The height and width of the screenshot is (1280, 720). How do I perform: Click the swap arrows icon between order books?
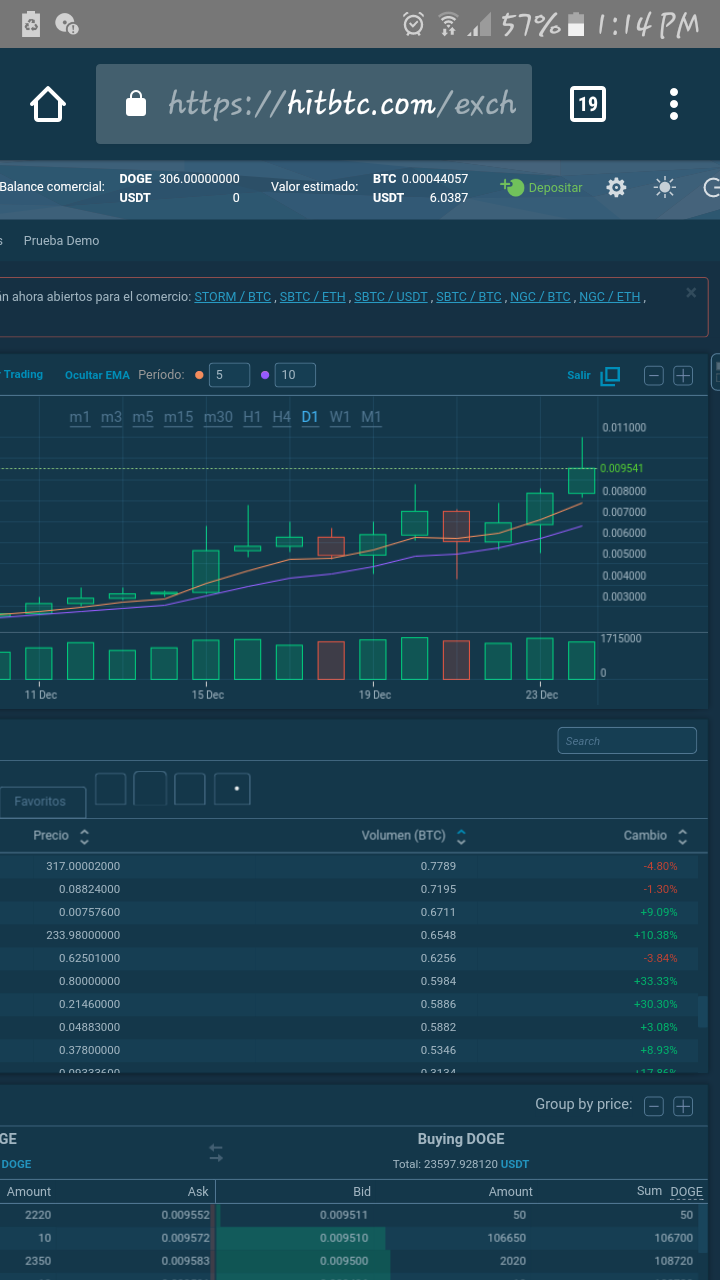pos(216,1153)
